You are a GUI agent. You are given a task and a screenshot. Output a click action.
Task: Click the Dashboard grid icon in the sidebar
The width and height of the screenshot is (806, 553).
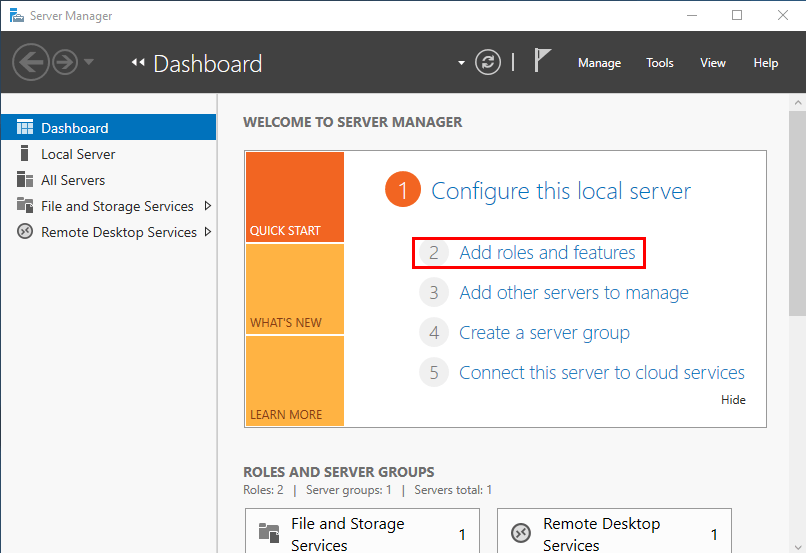tap(25, 127)
